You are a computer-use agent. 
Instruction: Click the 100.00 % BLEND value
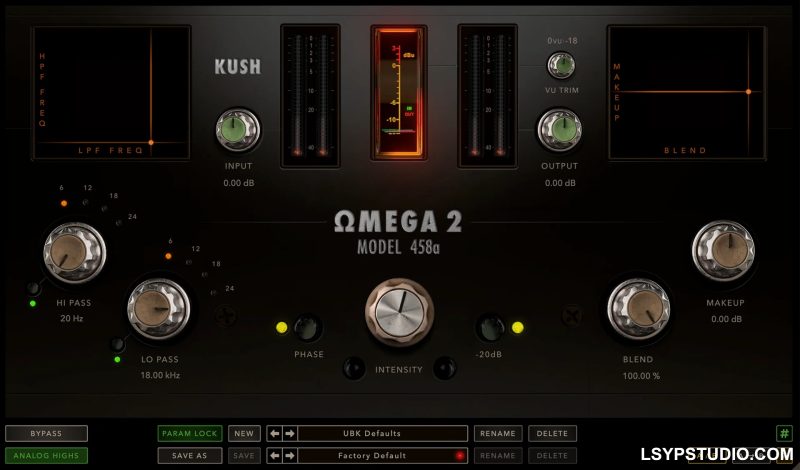click(641, 376)
